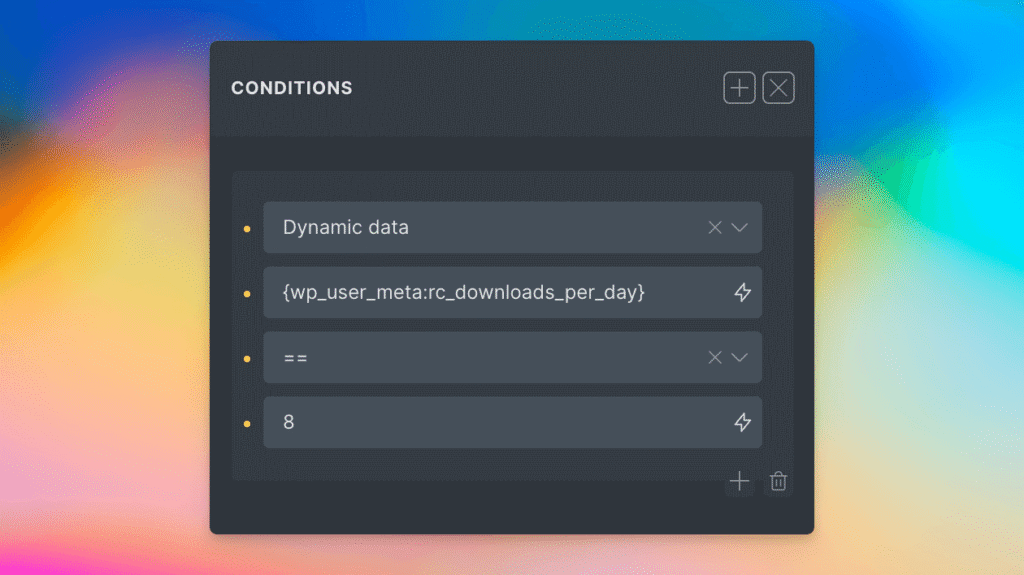1024x575 pixels.
Task: Open the Dynamic data condition type dropdown
Action: pos(513,227)
